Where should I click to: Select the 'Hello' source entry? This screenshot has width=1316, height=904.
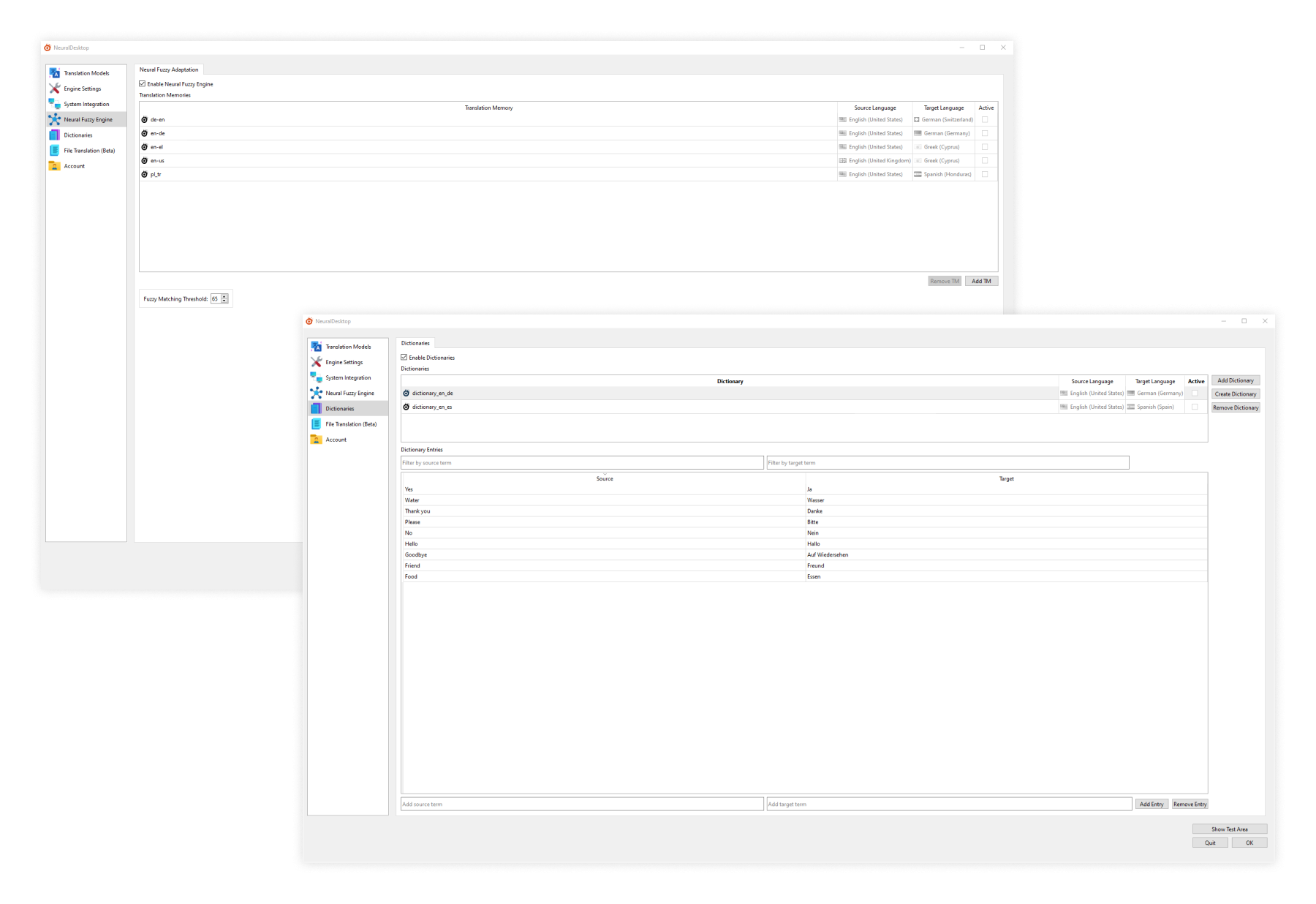pyautogui.click(x=412, y=543)
